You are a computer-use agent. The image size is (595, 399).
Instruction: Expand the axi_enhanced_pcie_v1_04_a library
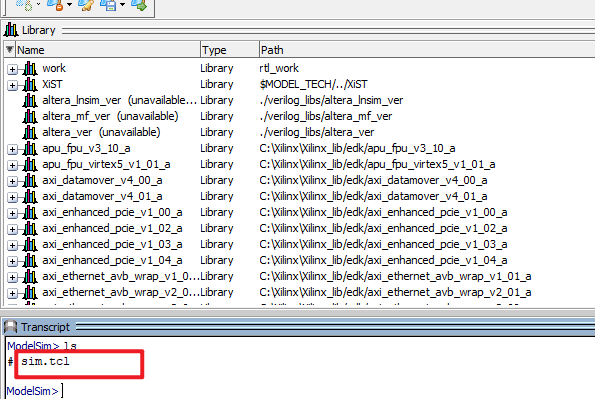[x=13, y=261]
